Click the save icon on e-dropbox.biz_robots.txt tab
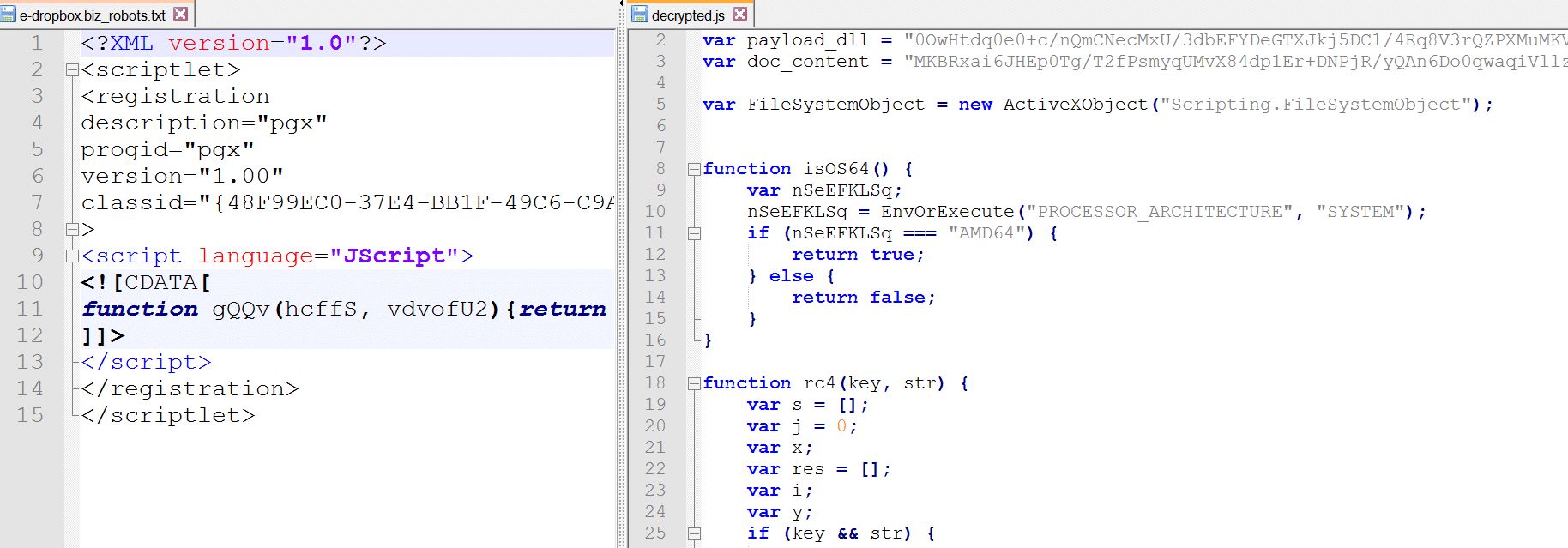Image resolution: width=1568 pixels, height=548 pixels. [9, 15]
